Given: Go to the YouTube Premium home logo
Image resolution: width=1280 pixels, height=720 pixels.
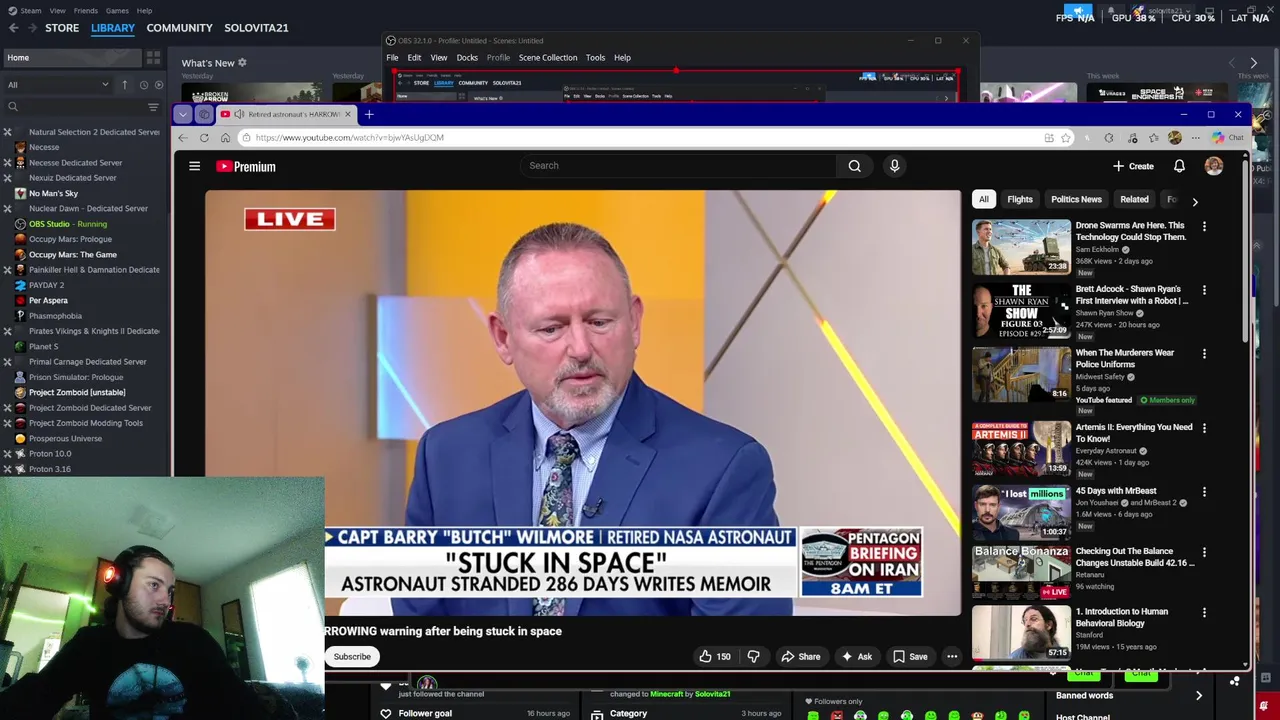Looking at the screenshot, I should (246, 167).
